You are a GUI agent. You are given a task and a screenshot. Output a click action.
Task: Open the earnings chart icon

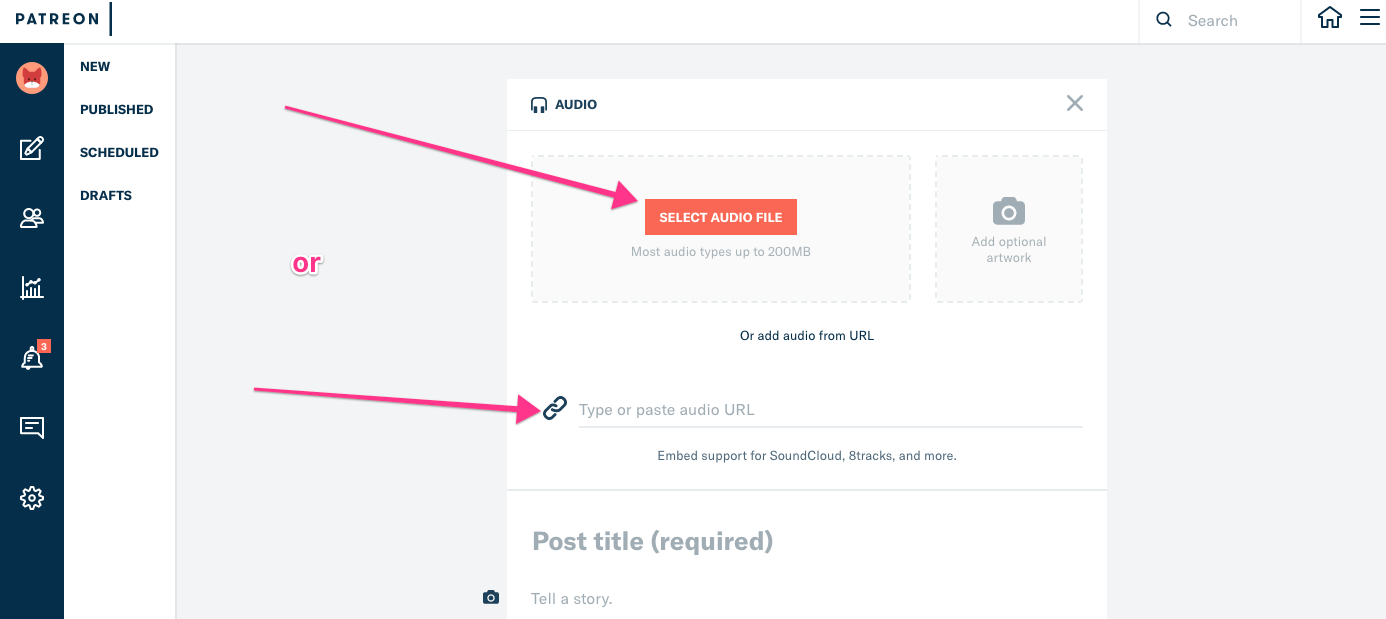click(x=32, y=288)
